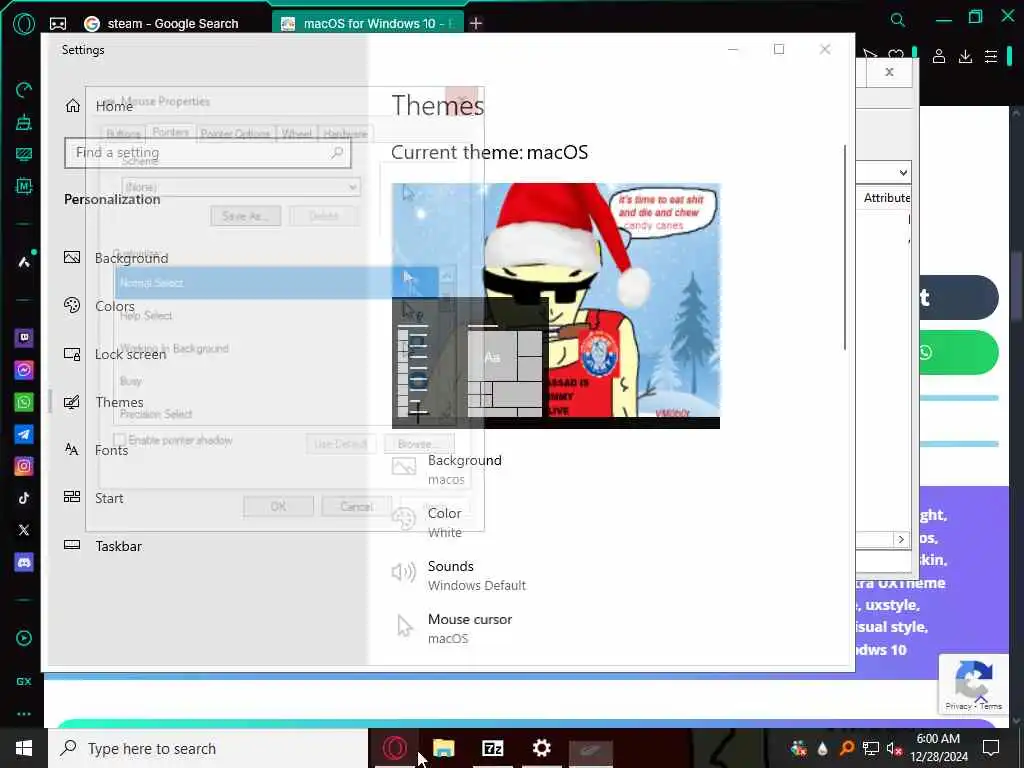Screen dimensions: 1024x768
Task: Click the network tray icon
Action: coord(871,748)
